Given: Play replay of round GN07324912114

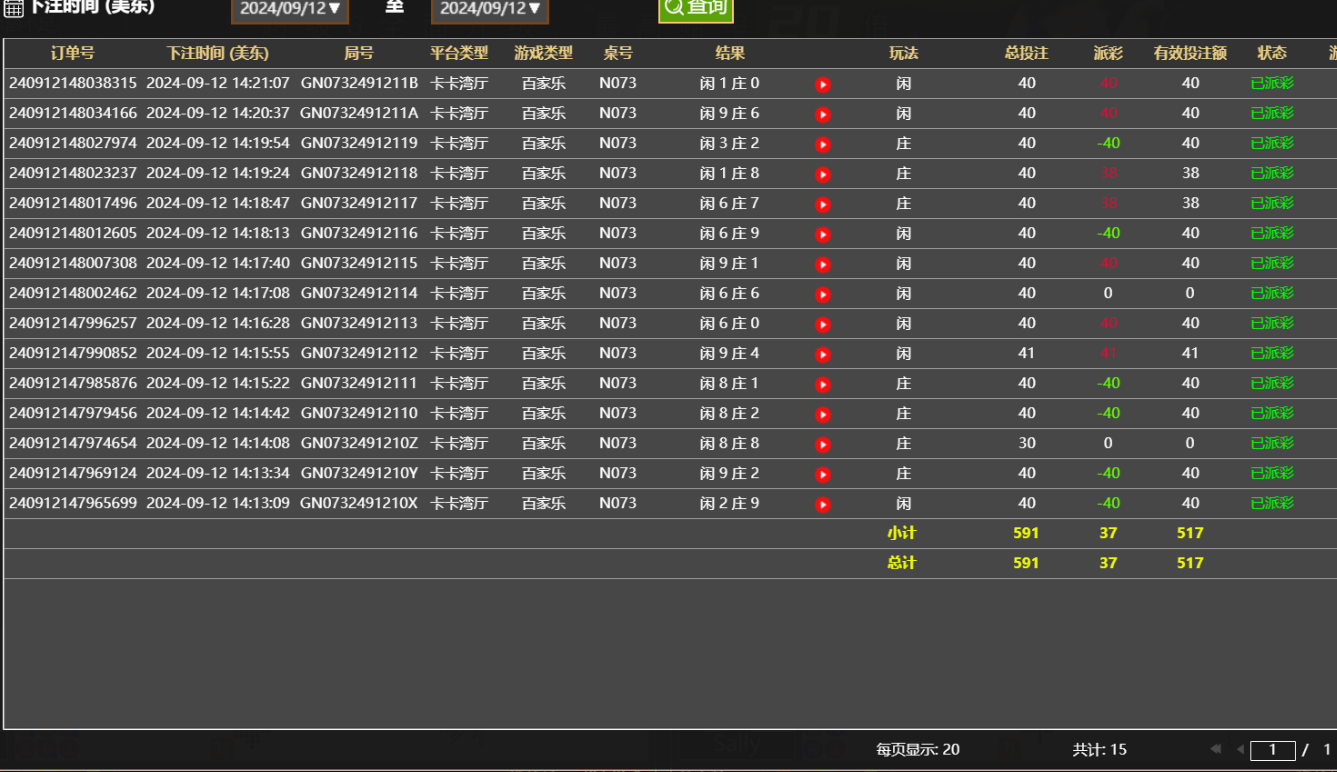Looking at the screenshot, I should 823,295.
